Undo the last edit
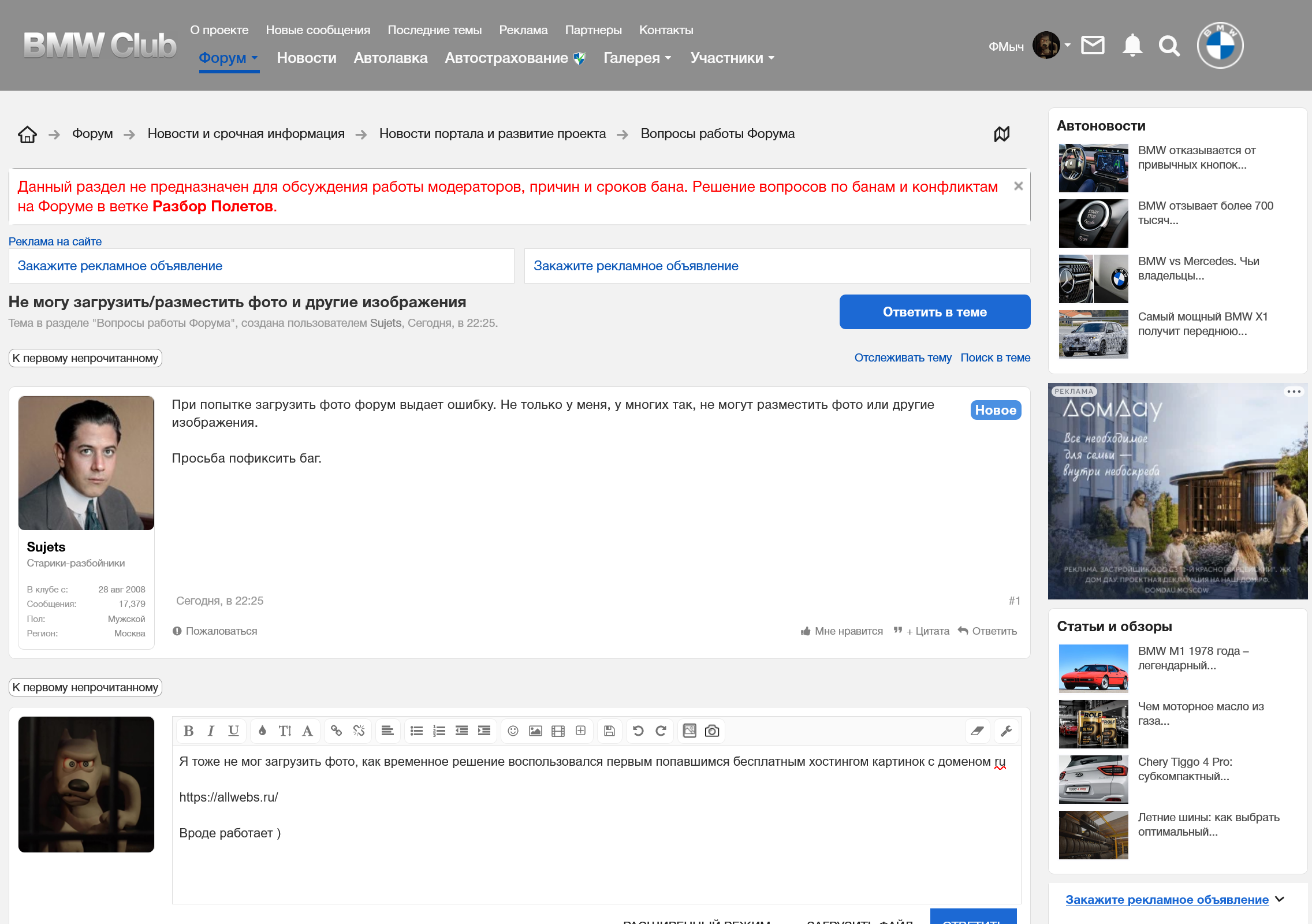The height and width of the screenshot is (924, 1312). 638,731
